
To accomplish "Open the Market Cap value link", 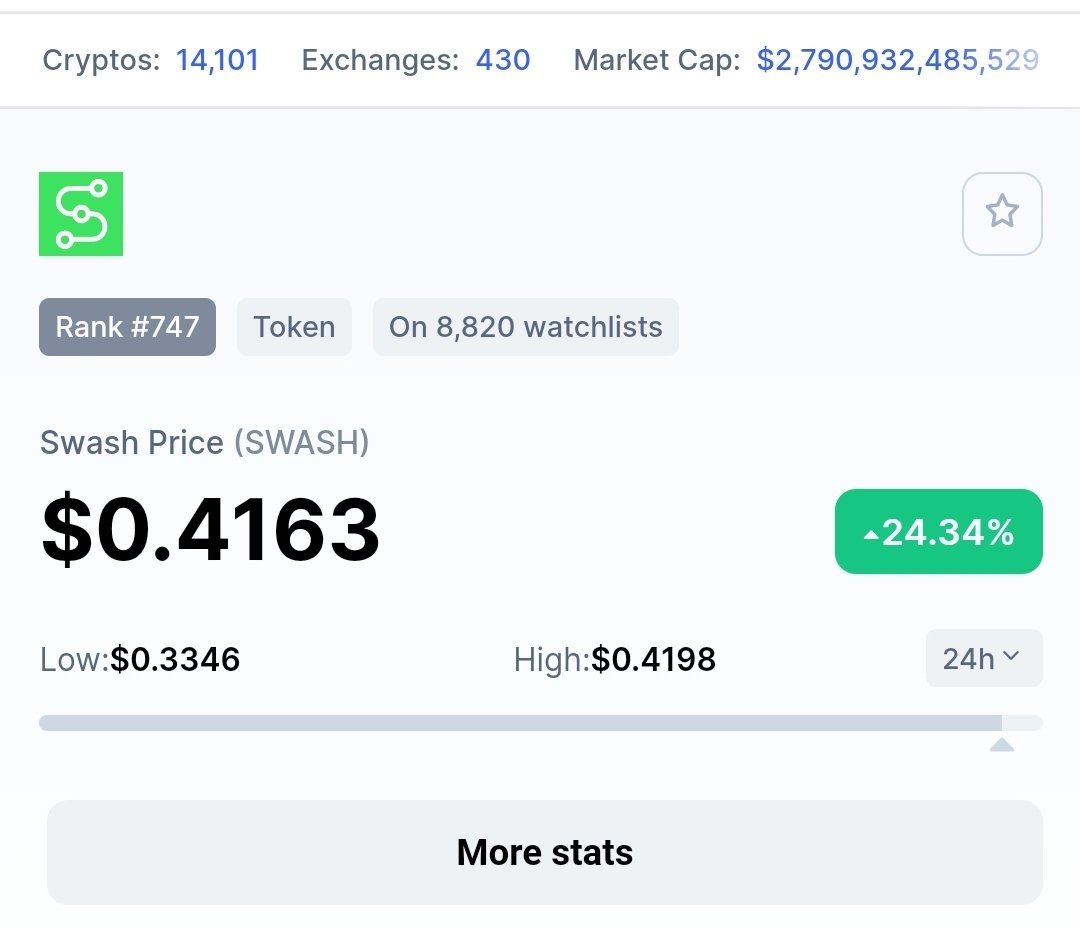I will click(897, 60).
